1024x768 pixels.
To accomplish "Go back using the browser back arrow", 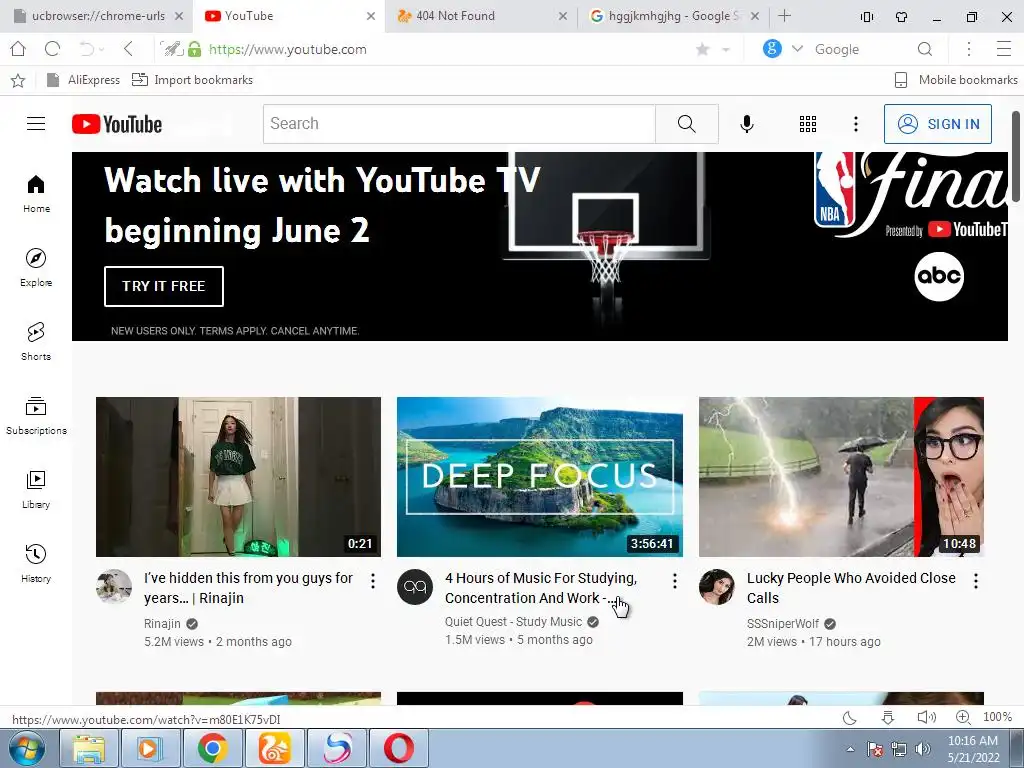I will click(128, 49).
